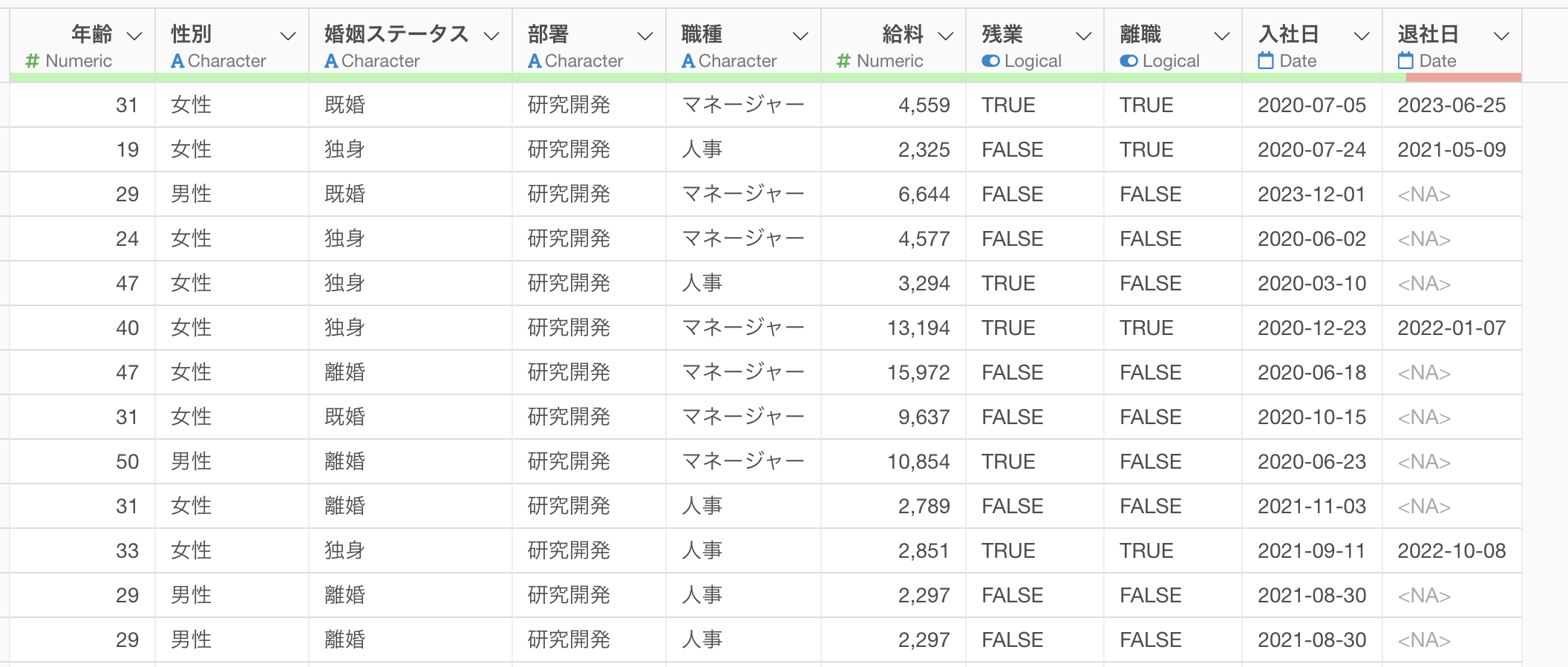Click the Character type icon under 部署
The image size is (1568, 667).
point(535,61)
